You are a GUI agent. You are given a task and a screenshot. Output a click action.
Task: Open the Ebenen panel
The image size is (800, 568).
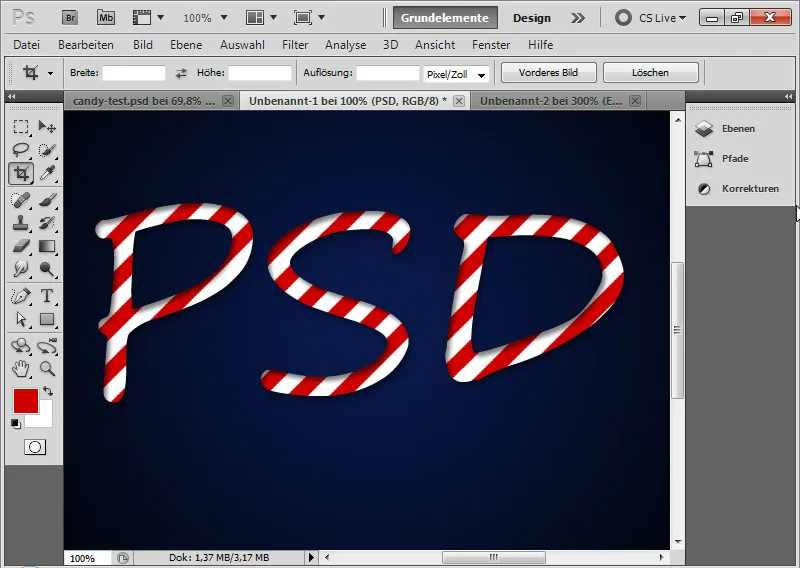pyautogui.click(x=737, y=129)
